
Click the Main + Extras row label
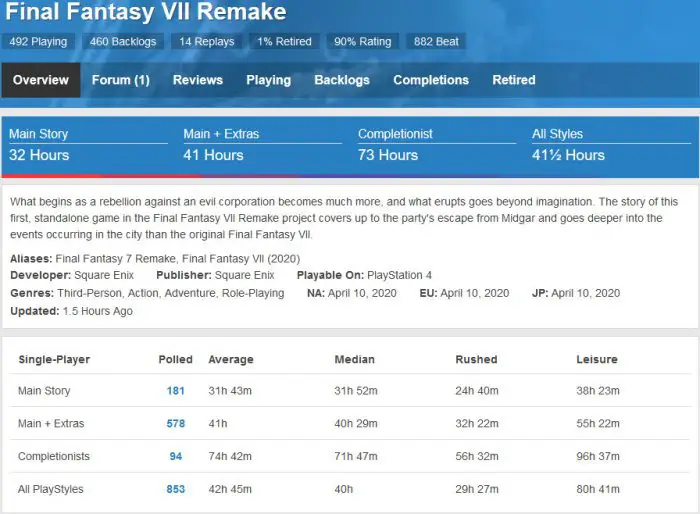(x=51, y=423)
